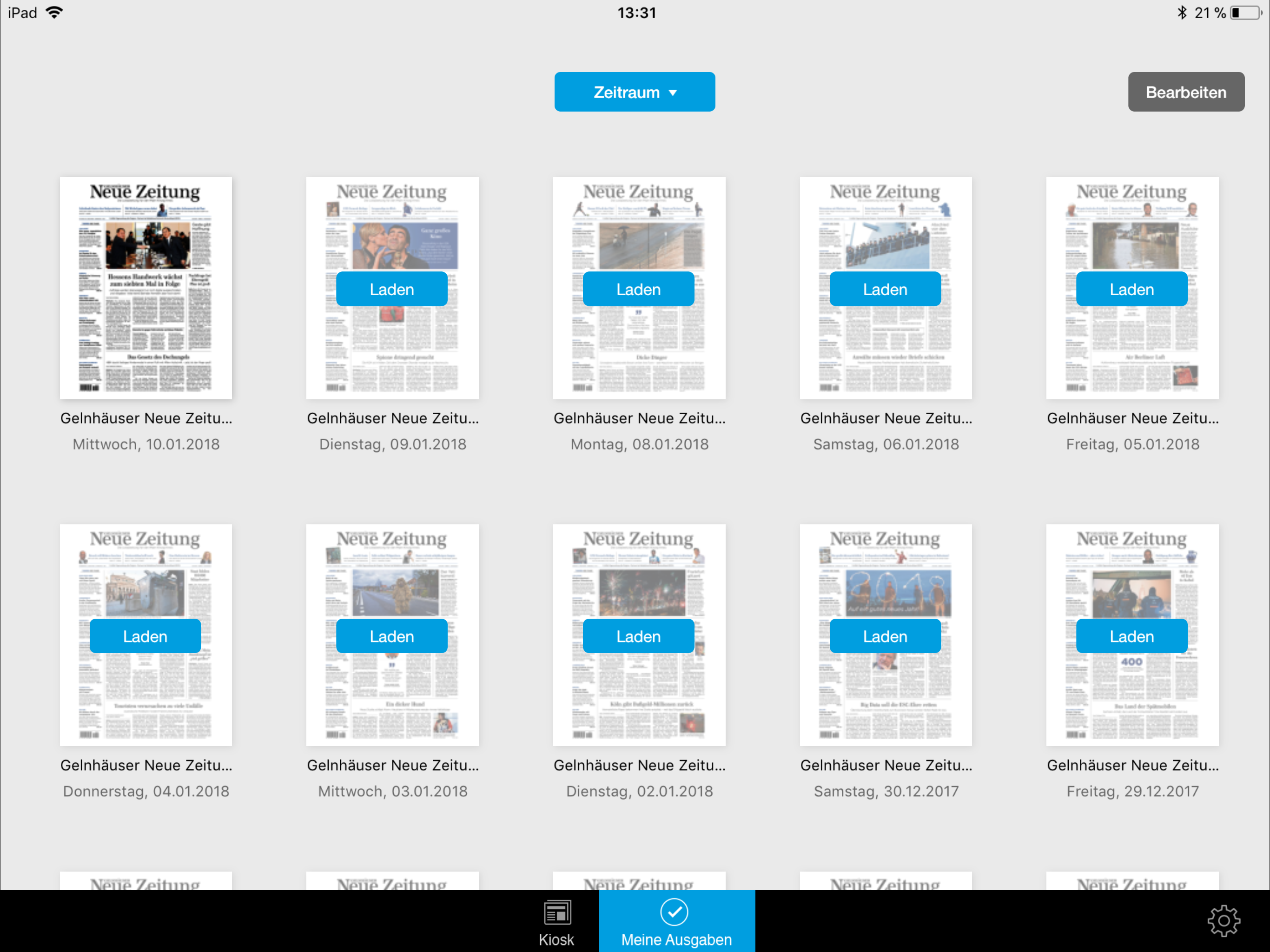This screenshot has width=1270, height=952.
Task: Expand the Zeitraum dropdown
Action: click(x=634, y=92)
